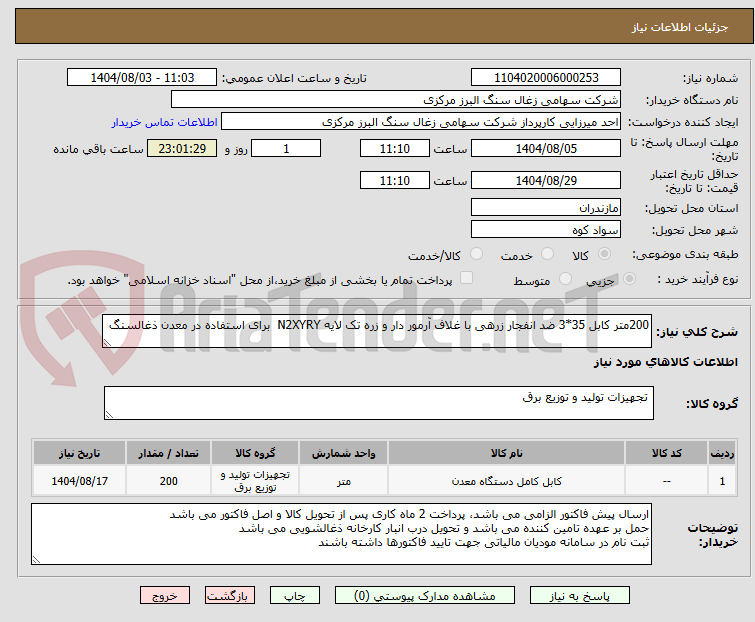Click the تعداد / مقدار column header
This screenshot has width=755, height=622.
coord(169,453)
